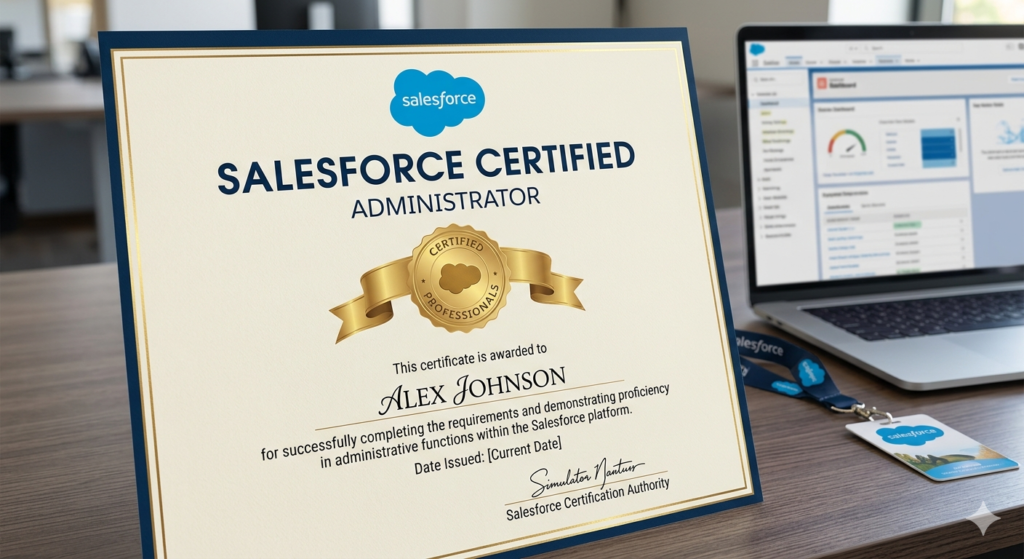Click the Salesforce cloud logo on the certificate
This screenshot has height=559, width=1024.
point(437,101)
